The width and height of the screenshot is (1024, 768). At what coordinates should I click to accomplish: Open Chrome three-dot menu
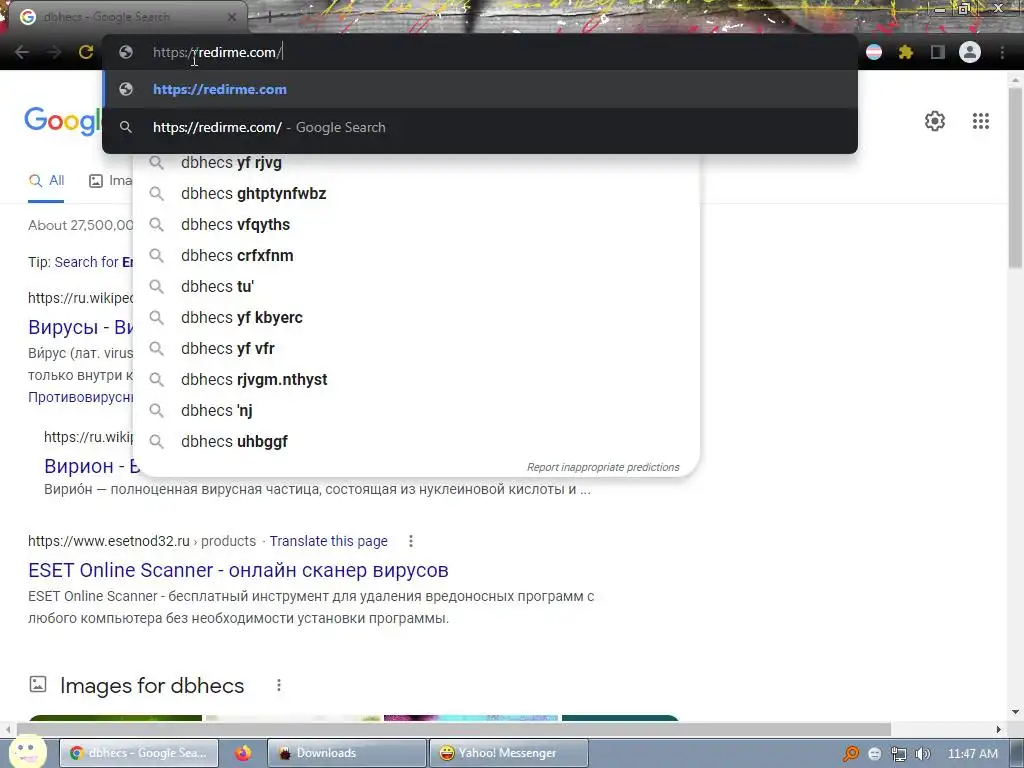click(1002, 52)
